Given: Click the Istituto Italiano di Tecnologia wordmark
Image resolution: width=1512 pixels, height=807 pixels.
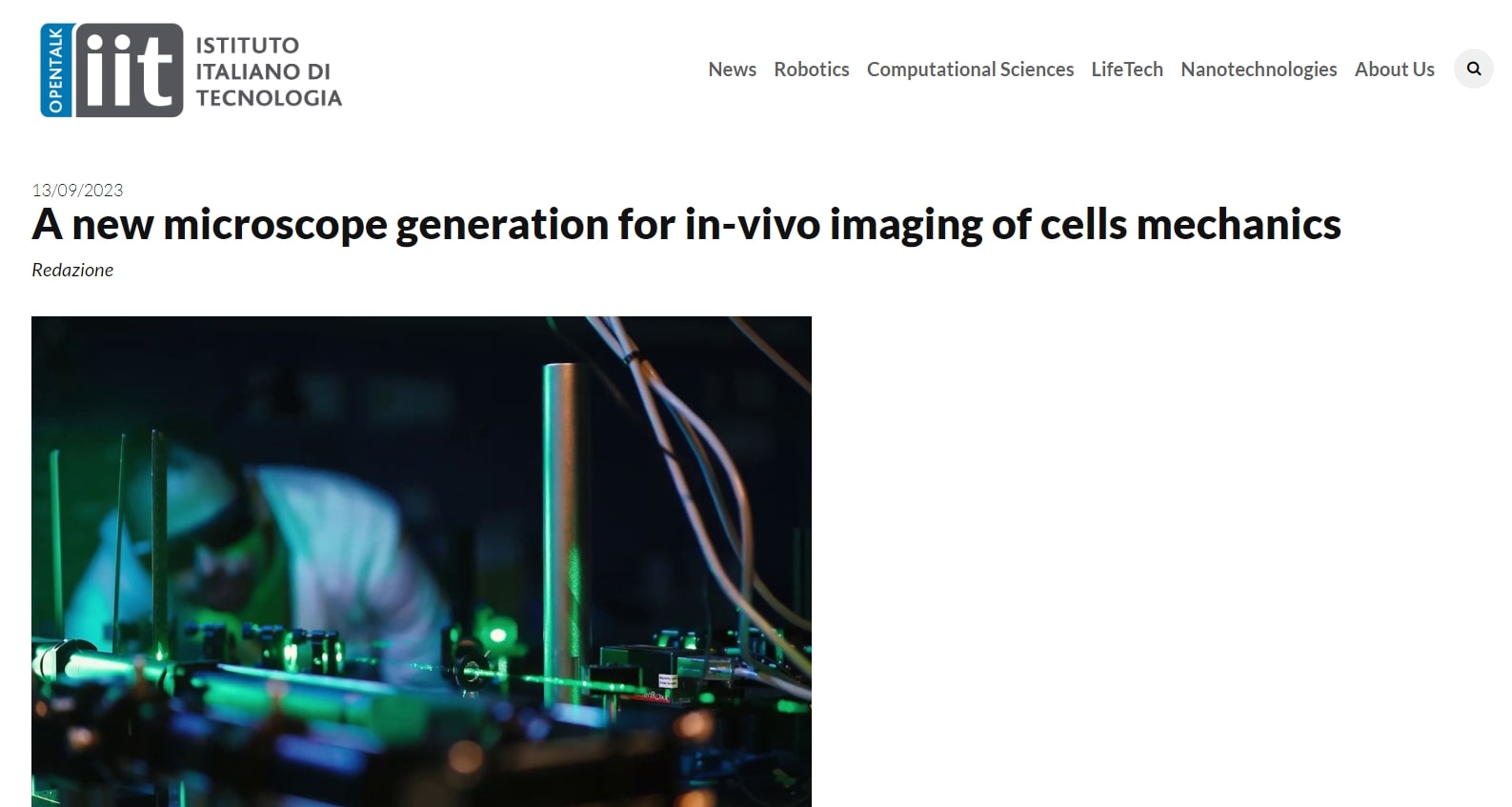Looking at the screenshot, I should (268, 71).
